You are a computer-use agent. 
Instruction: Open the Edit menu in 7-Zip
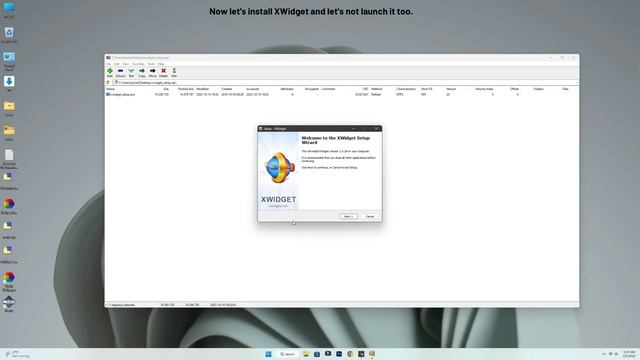coord(117,64)
